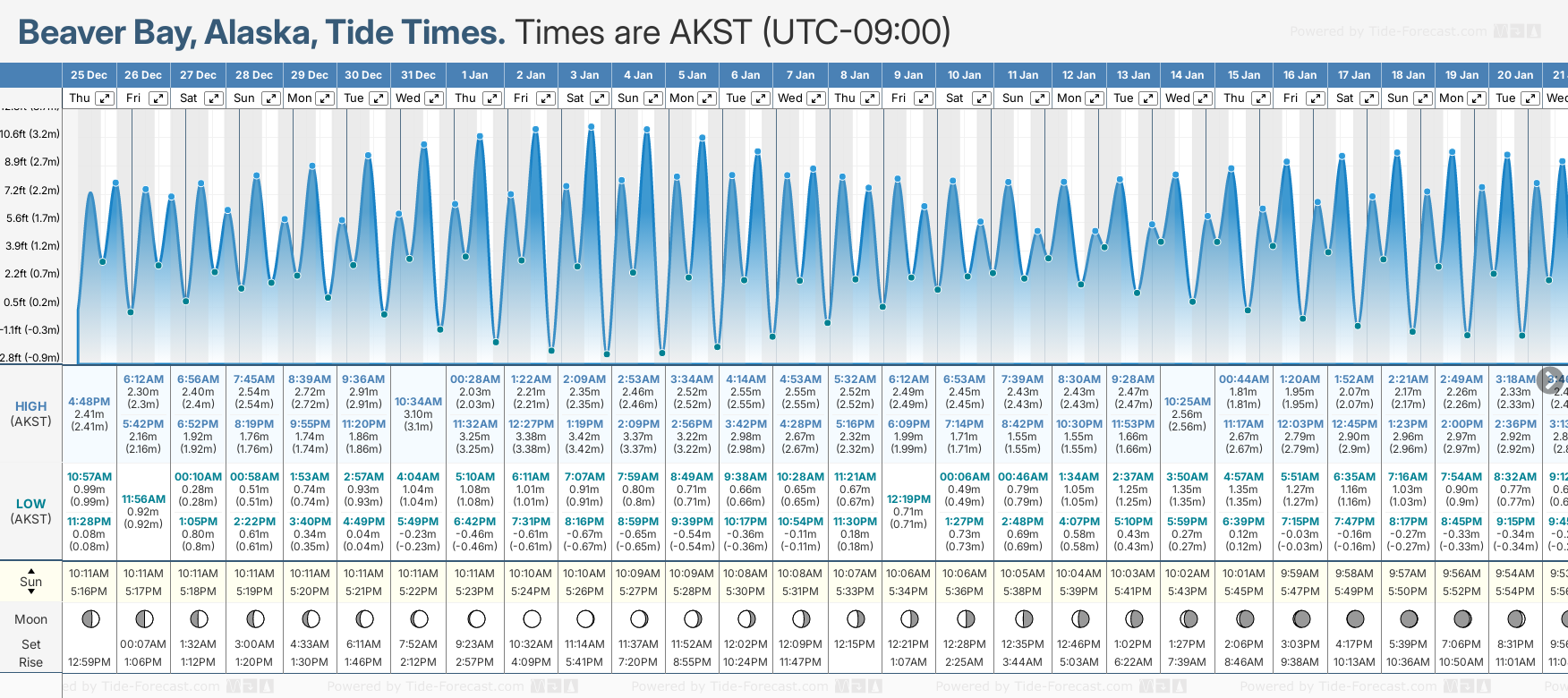
Task: Click the HIGH (AKST) row label
Action: (30, 413)
